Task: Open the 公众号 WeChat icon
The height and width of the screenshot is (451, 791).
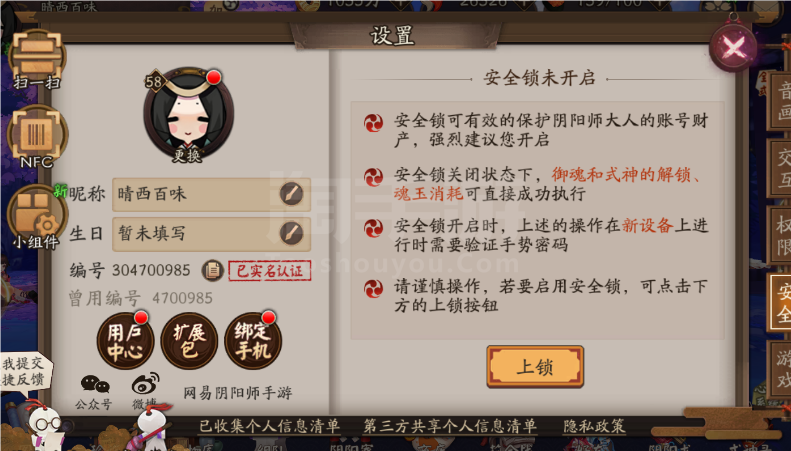Action: [x=94, y=392]
